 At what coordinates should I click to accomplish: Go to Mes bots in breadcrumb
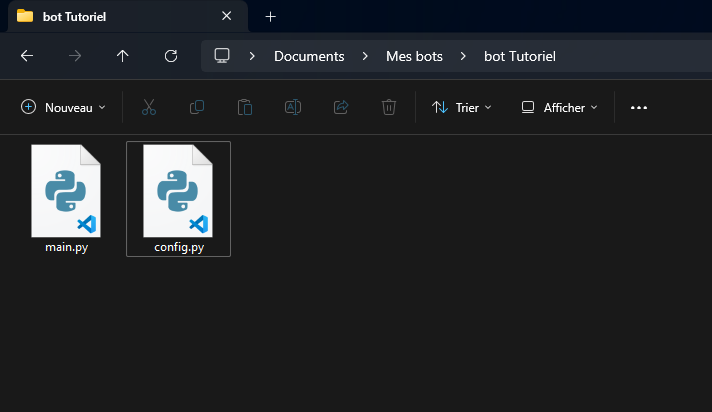tap(414, 56)
